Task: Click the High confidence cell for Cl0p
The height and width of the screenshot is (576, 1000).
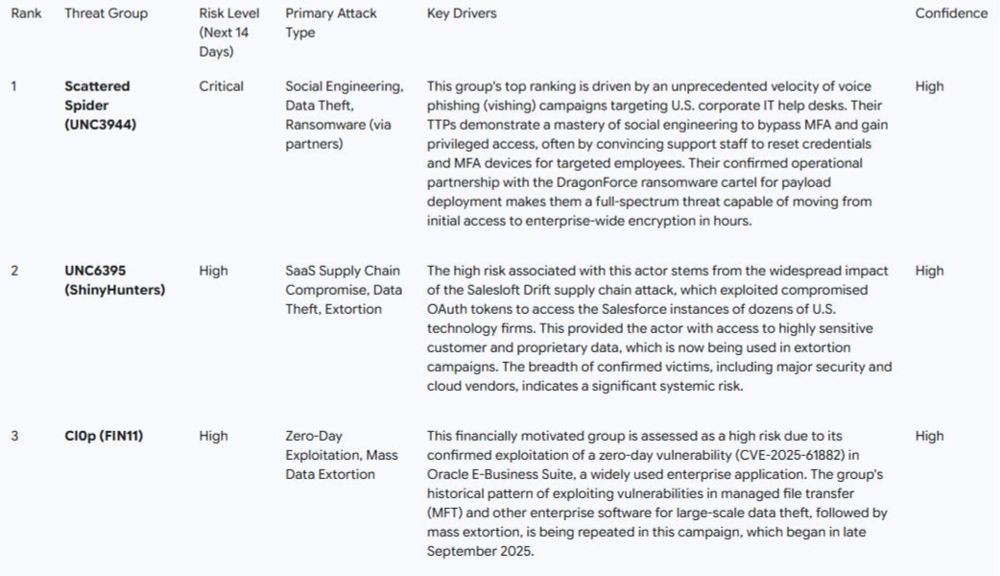Action: [x=929, y=436]
